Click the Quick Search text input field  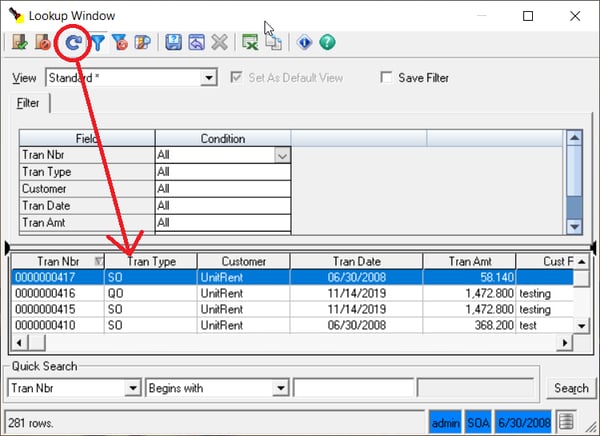(353, 388)
